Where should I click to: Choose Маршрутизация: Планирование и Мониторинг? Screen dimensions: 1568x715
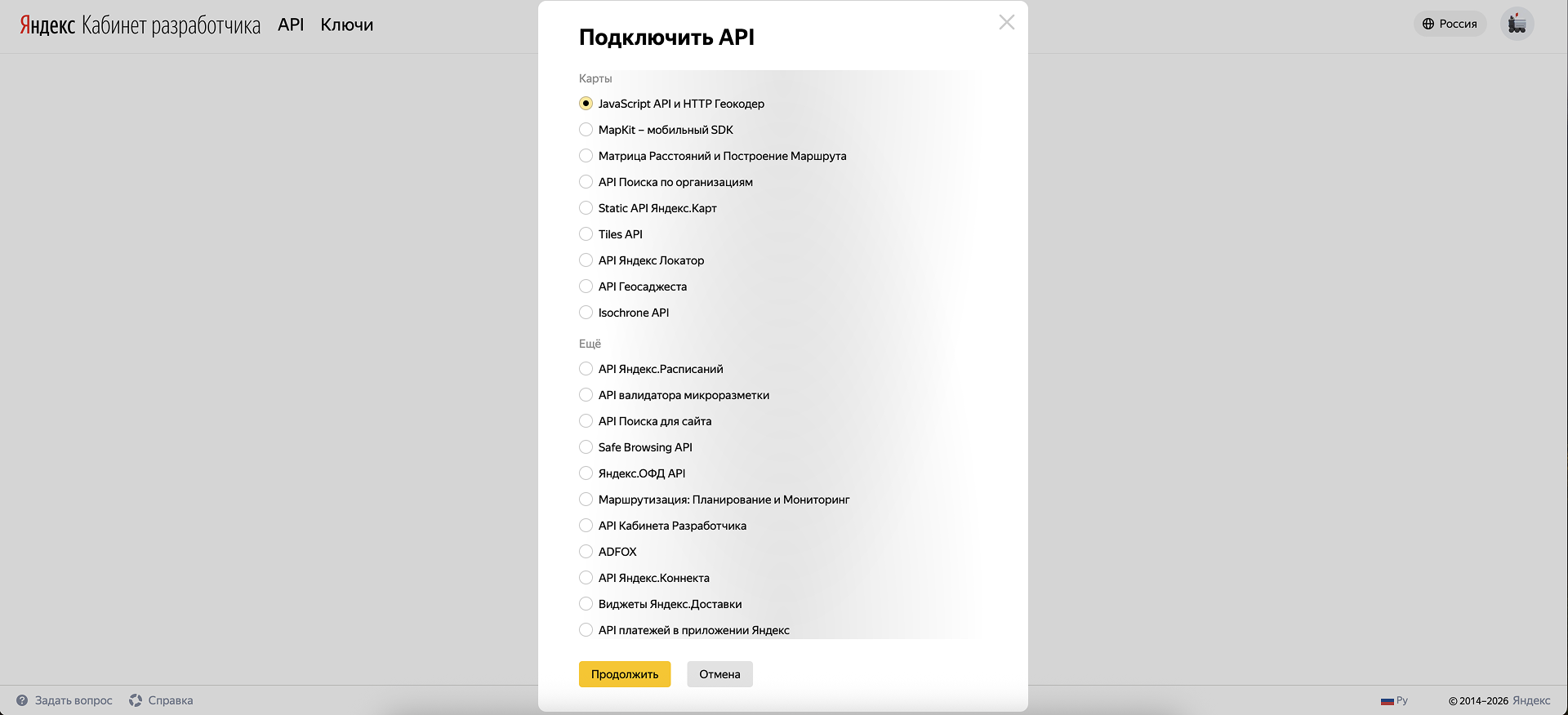pyautogui.click(x=586, y=500)
